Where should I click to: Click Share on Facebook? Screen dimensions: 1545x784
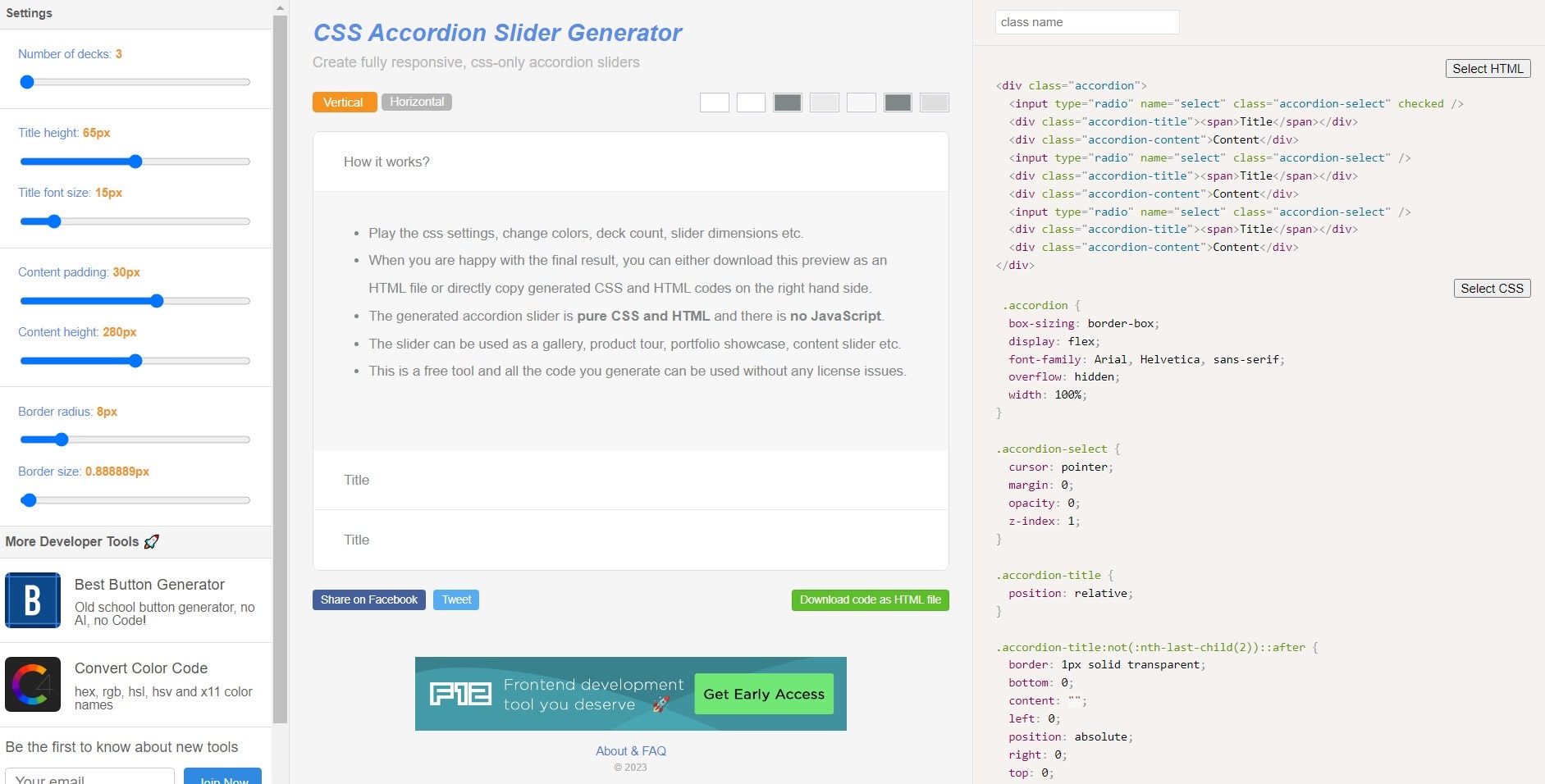pos(368,599)
